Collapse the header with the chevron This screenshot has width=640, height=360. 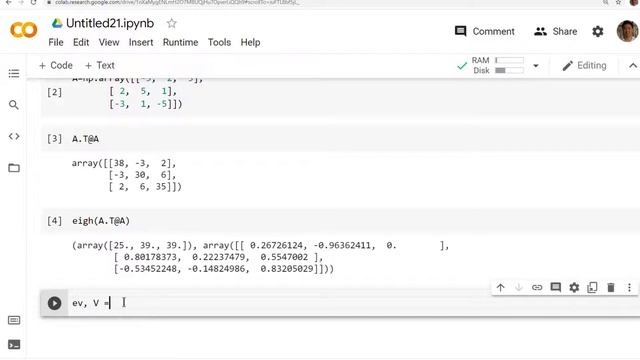(x=633, y=66)
